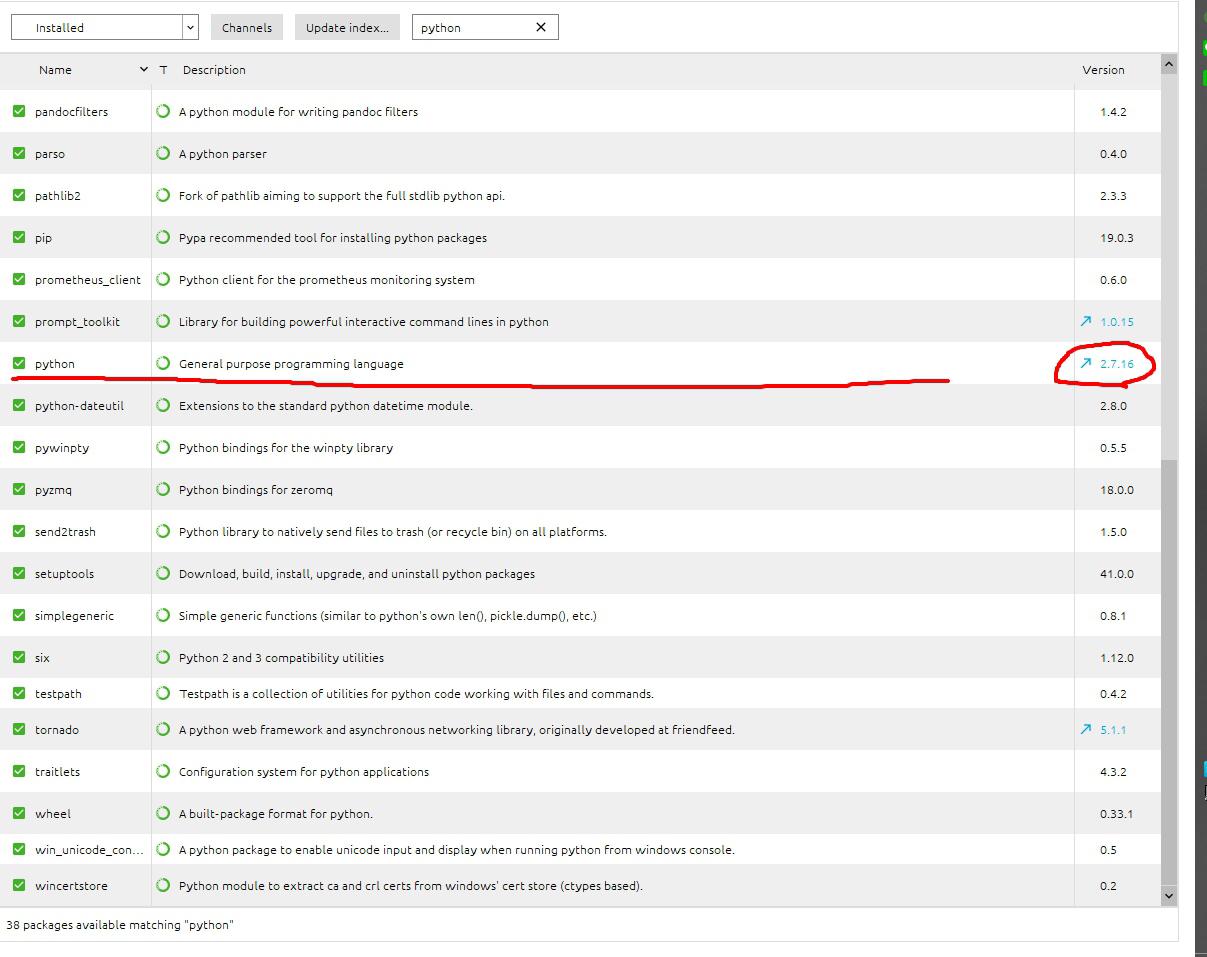Click the pyzmq version 18.0.0
This screenshot has width=1207, height=957.
(x=1116, y=490)
